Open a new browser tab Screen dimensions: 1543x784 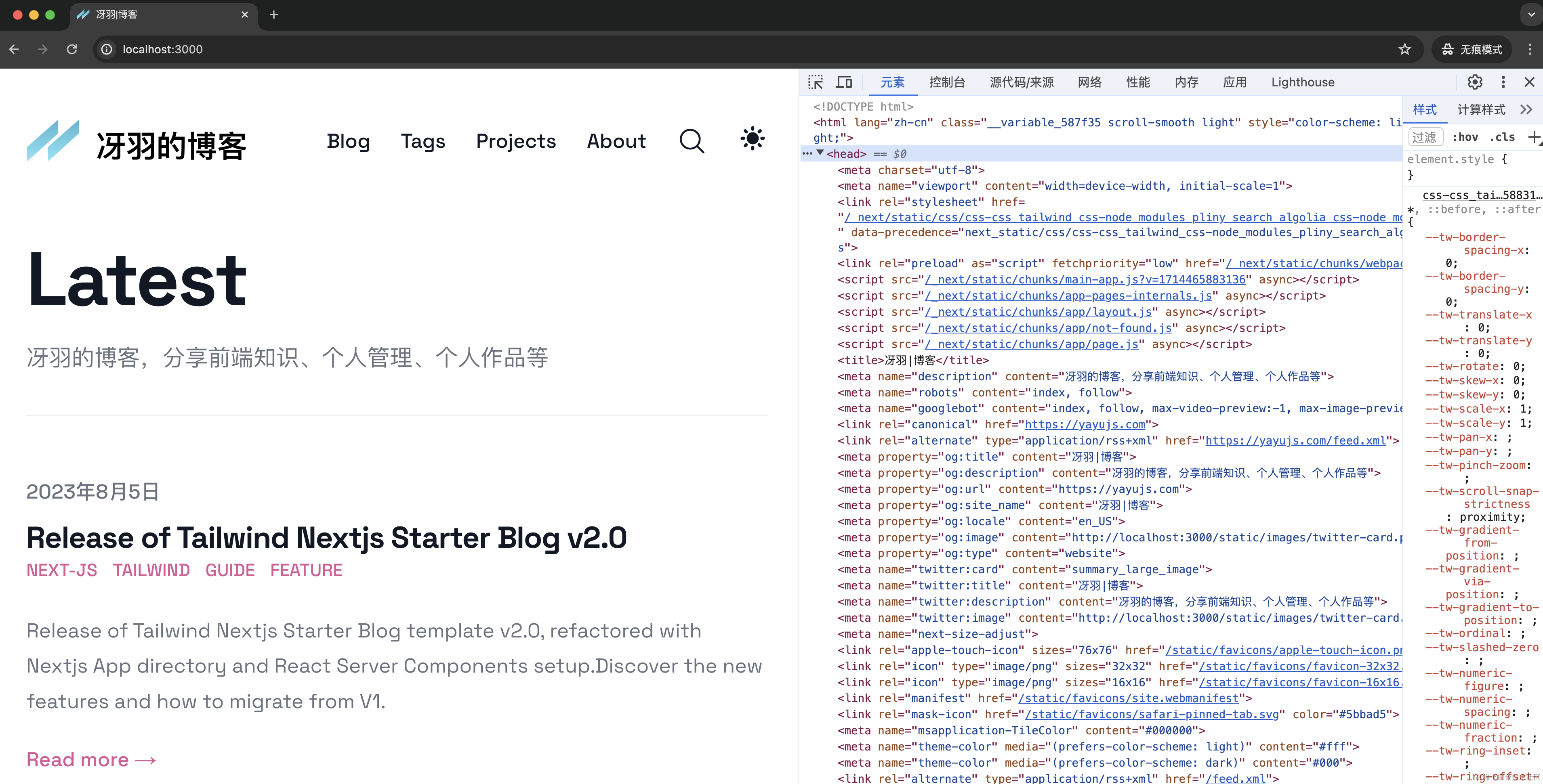274,15
